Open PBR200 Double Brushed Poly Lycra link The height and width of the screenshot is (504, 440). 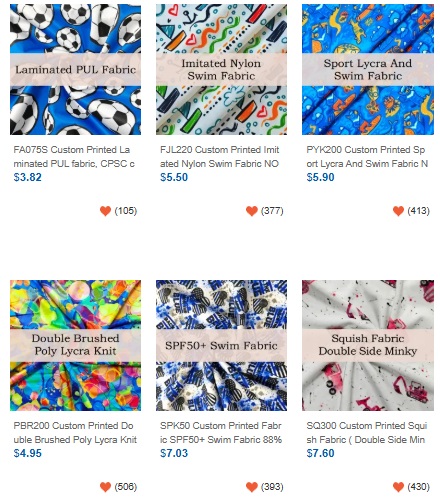click(x=75, y=433)
